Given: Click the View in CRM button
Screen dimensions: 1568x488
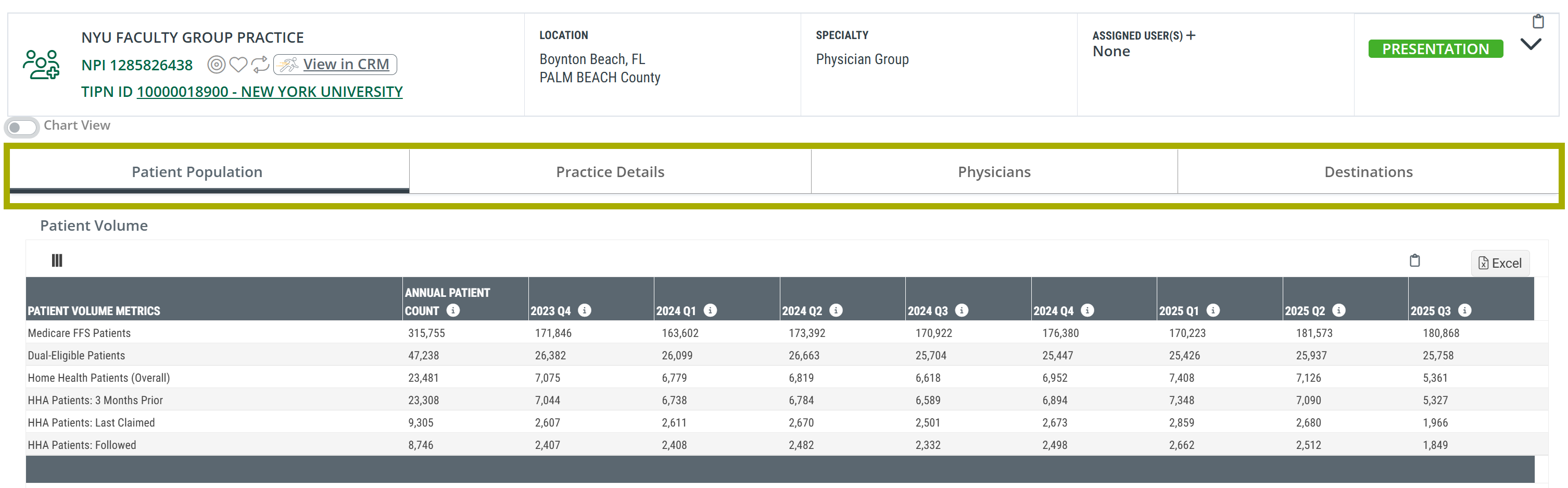Looking at the screenshot, I should point(335,65).
